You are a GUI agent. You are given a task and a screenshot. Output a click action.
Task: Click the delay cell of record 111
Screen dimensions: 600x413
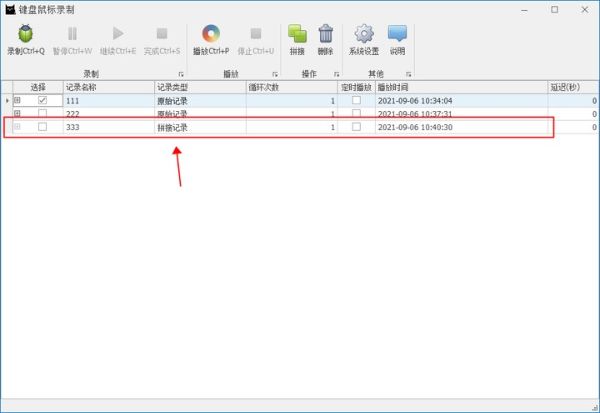[573, 101]
